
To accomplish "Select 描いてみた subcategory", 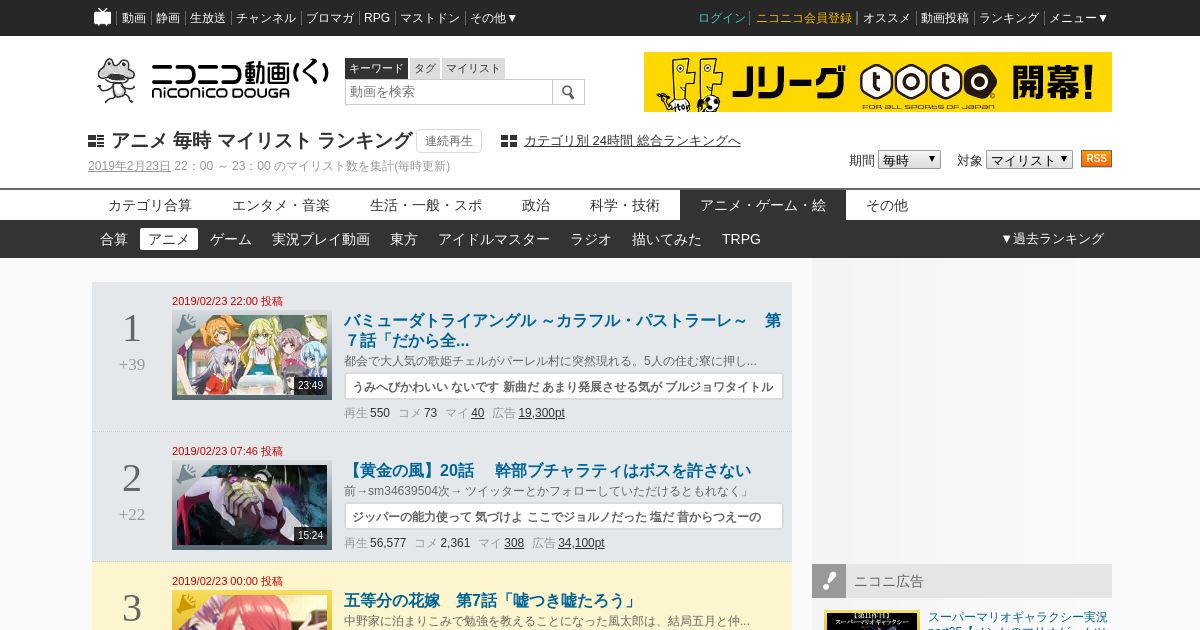I will pos(667,239).
